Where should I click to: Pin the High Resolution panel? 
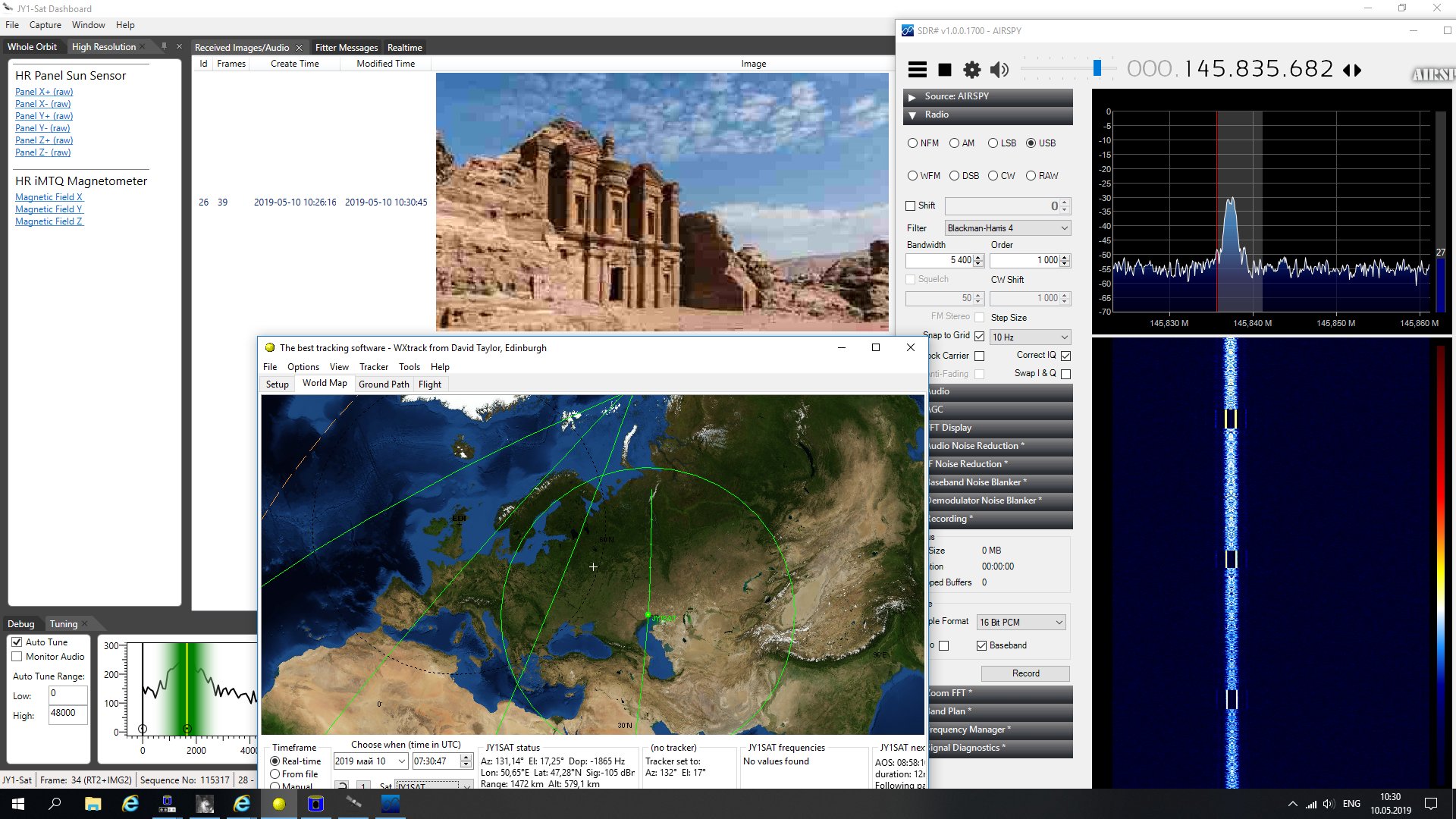164,47
